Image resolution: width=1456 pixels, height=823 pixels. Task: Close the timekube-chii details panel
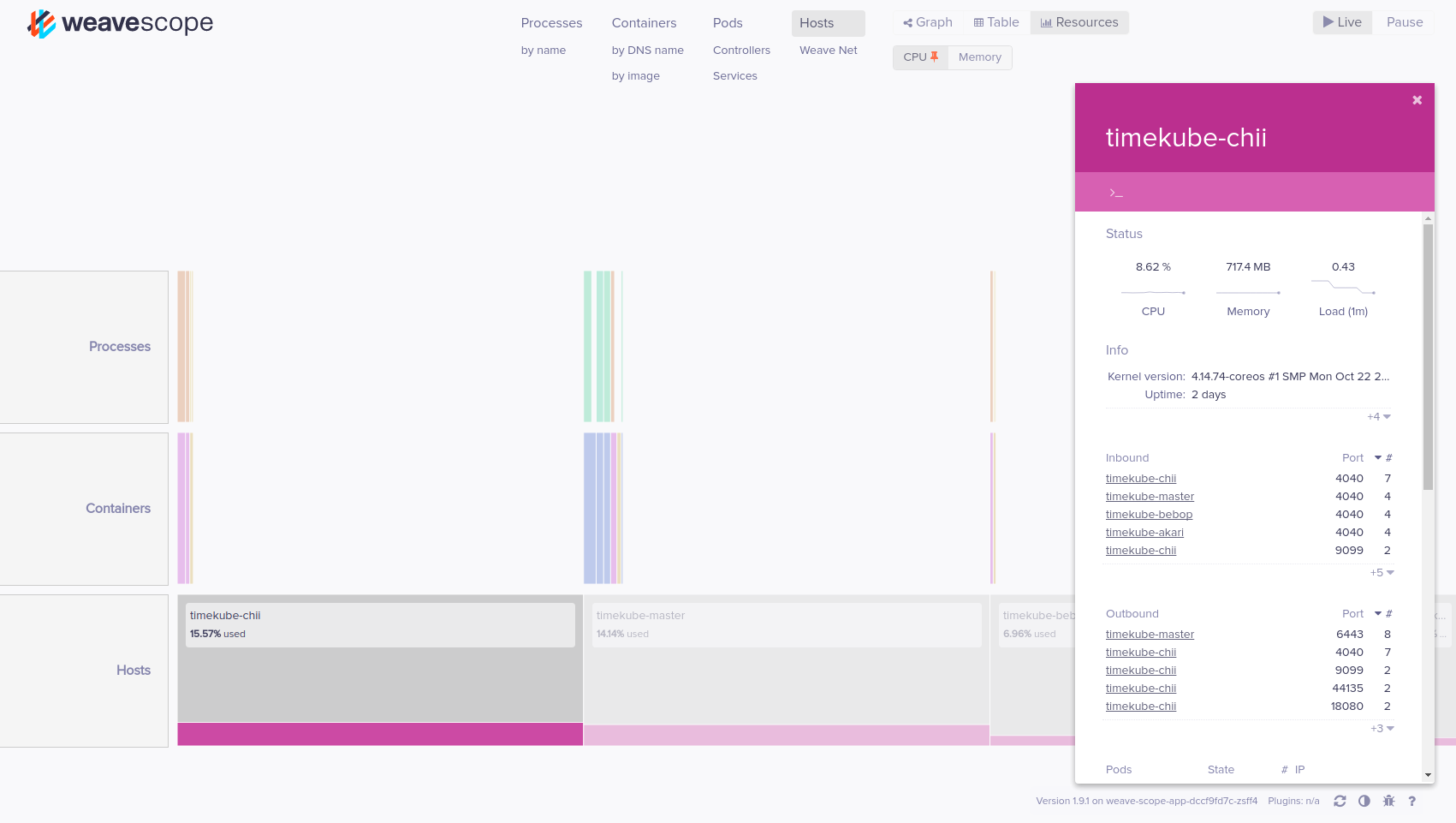(1417, 100)
